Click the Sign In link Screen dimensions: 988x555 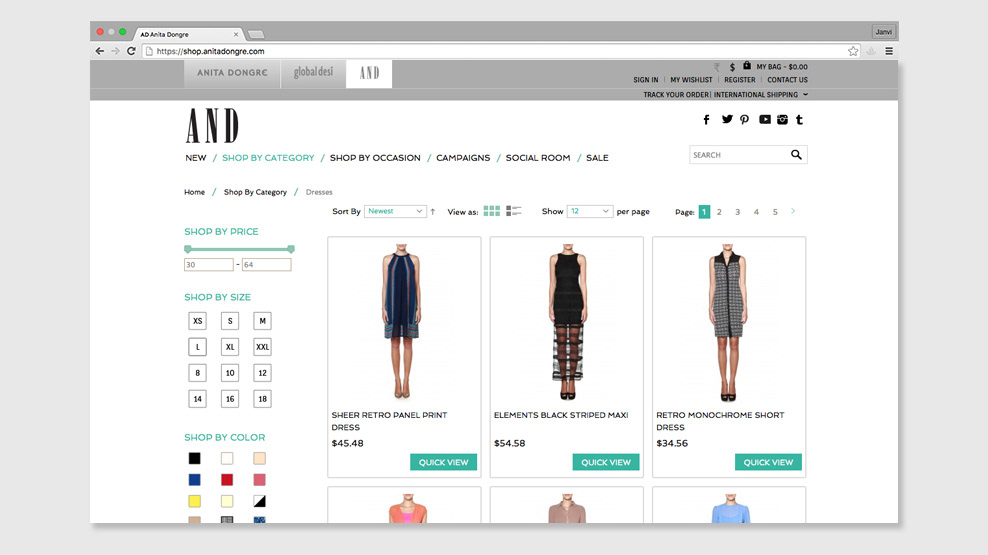coord(645,80)
